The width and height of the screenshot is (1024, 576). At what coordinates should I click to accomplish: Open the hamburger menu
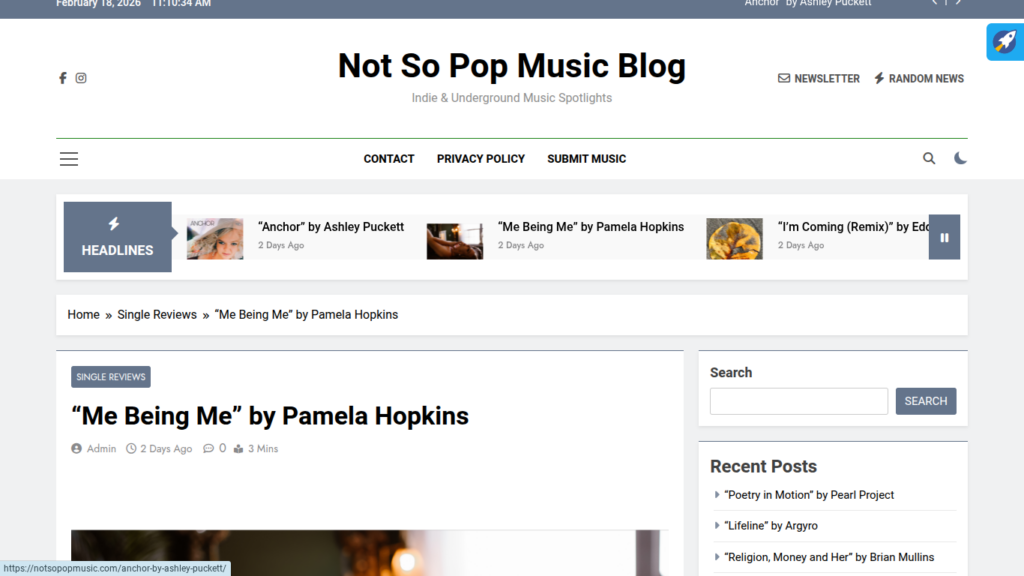click(x=68, y=159)
